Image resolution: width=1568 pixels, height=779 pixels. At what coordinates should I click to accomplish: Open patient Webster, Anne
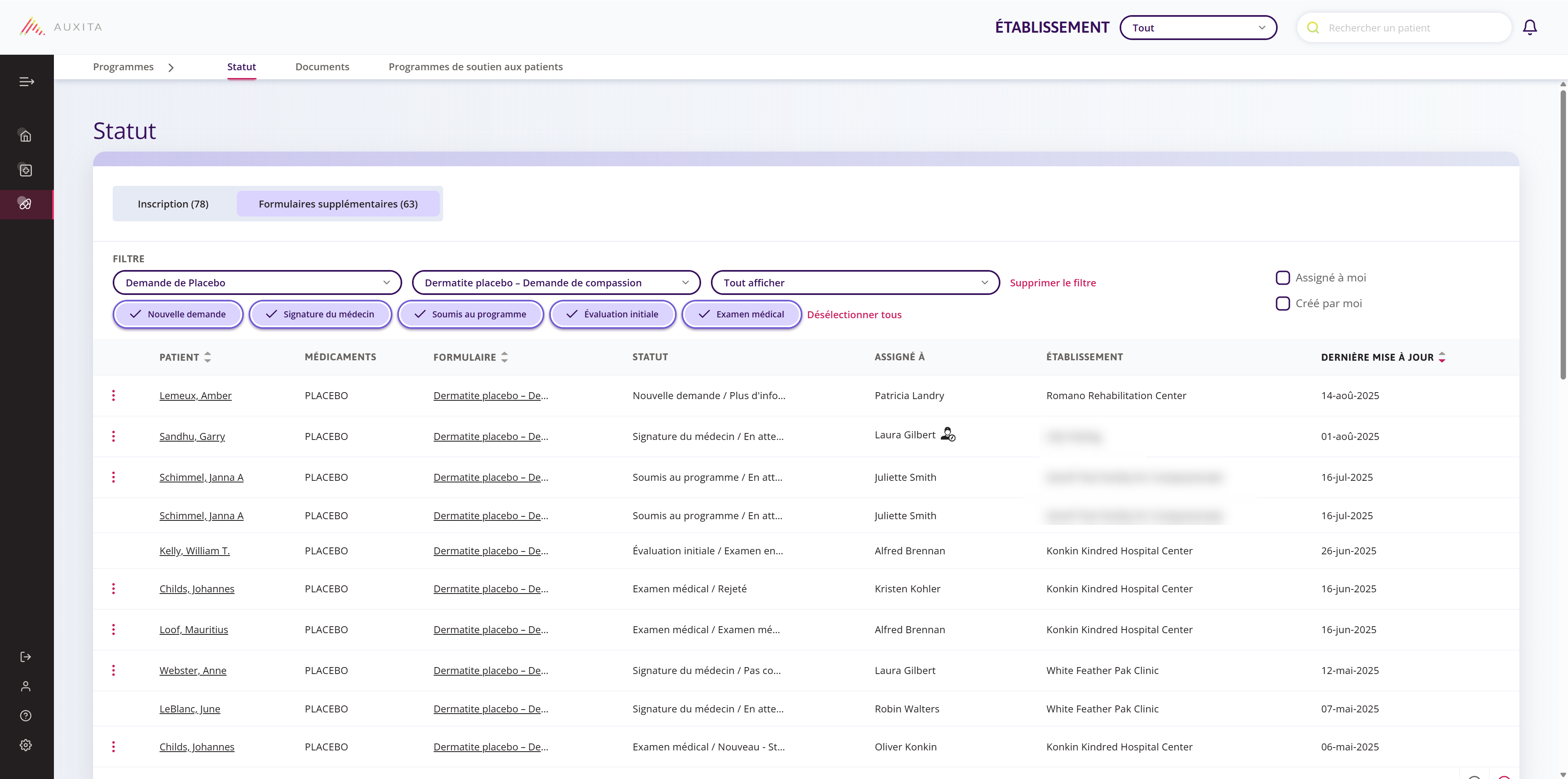click(193, 670)
